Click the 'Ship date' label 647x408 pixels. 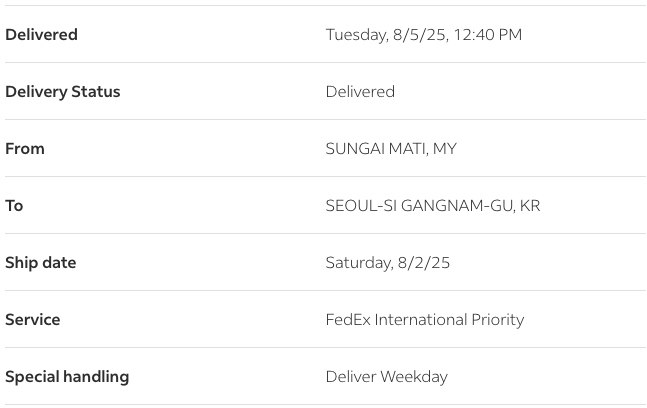point(41,263)
